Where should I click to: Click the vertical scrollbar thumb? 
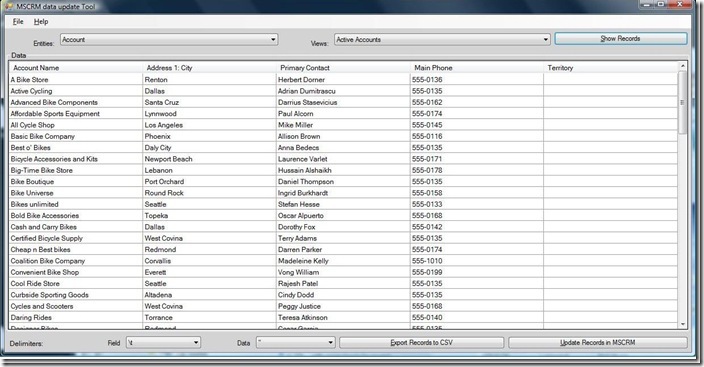(682, 102)
